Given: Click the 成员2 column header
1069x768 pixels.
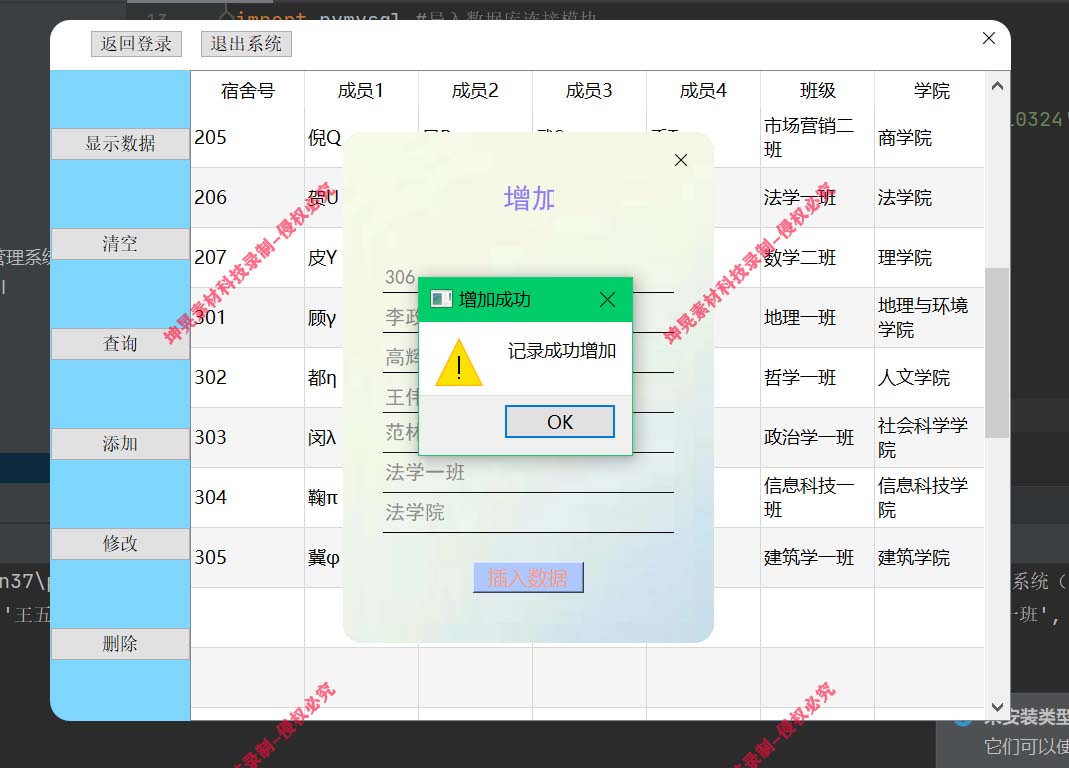Looking at the screenshot, I should pos(475,90).
